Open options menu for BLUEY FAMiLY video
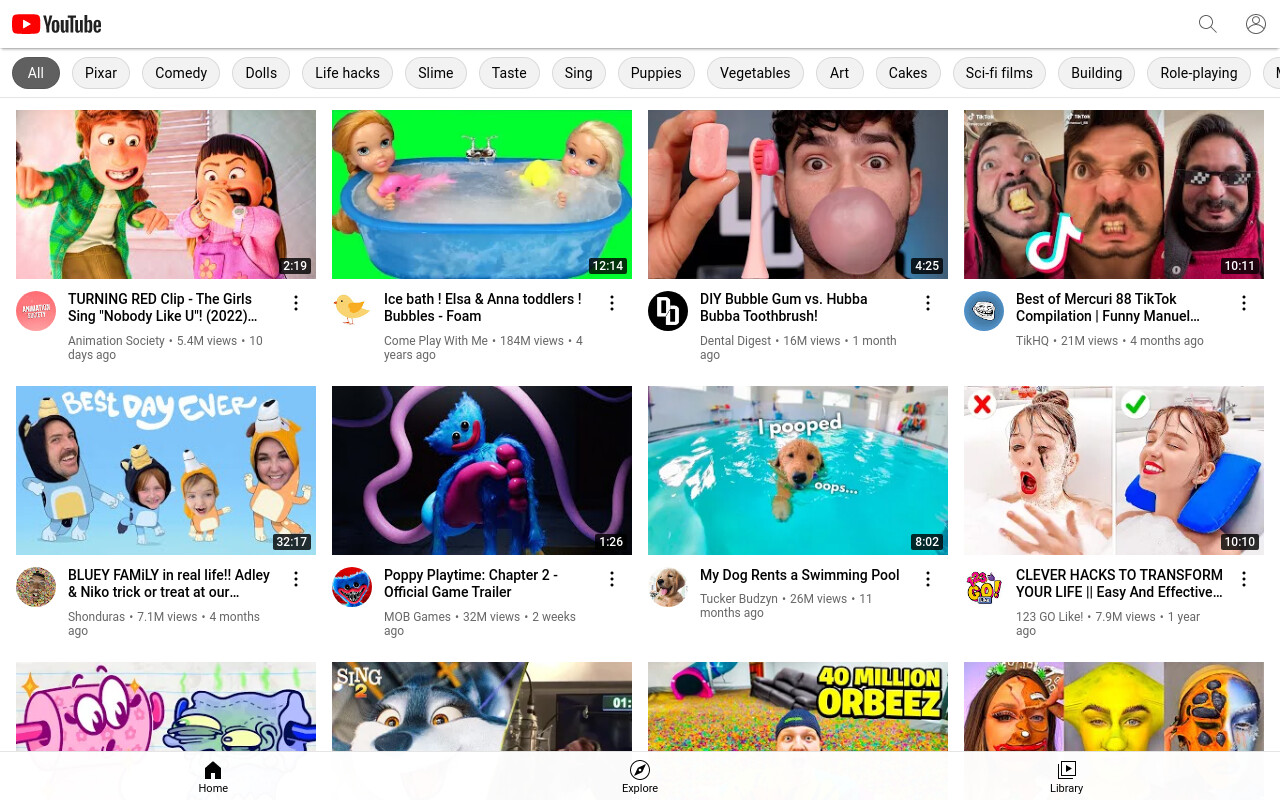 tap(296, 579)
